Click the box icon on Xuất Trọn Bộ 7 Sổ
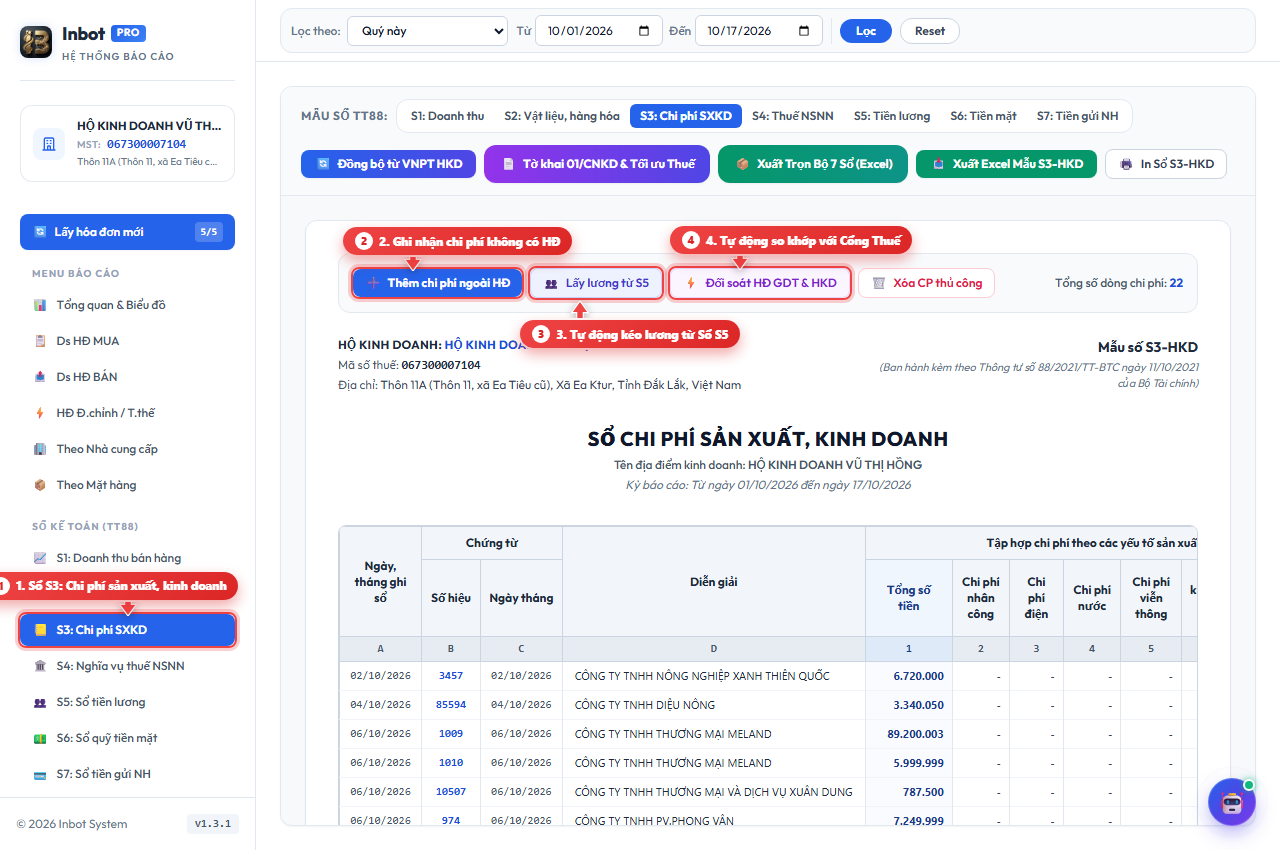The image size is (1280, 850). 742,164
